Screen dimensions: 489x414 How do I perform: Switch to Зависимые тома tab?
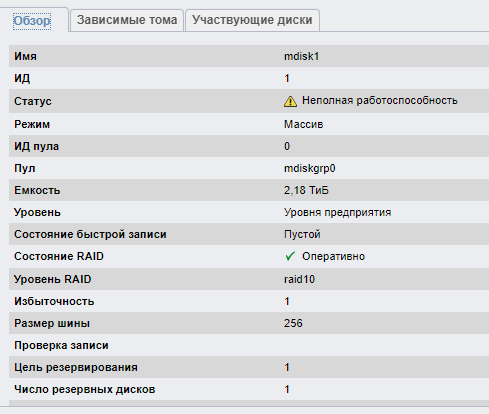point(127,20)
